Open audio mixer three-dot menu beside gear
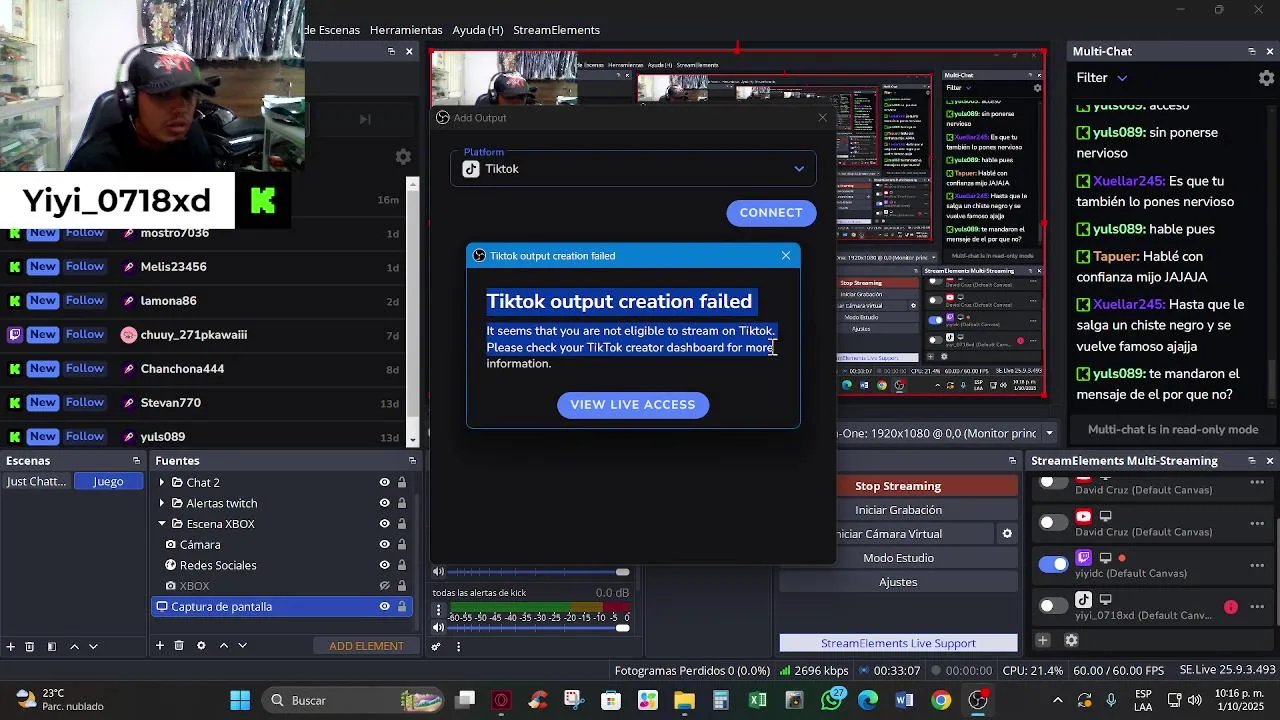The width and height of the screenshot is (1280, 720). 458,647
